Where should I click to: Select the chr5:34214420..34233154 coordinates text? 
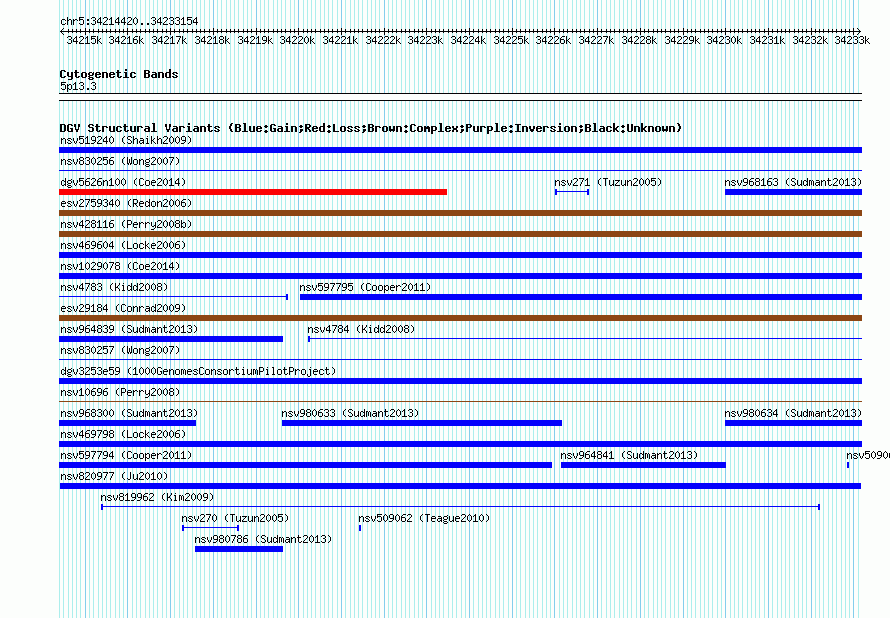[129, 21]
